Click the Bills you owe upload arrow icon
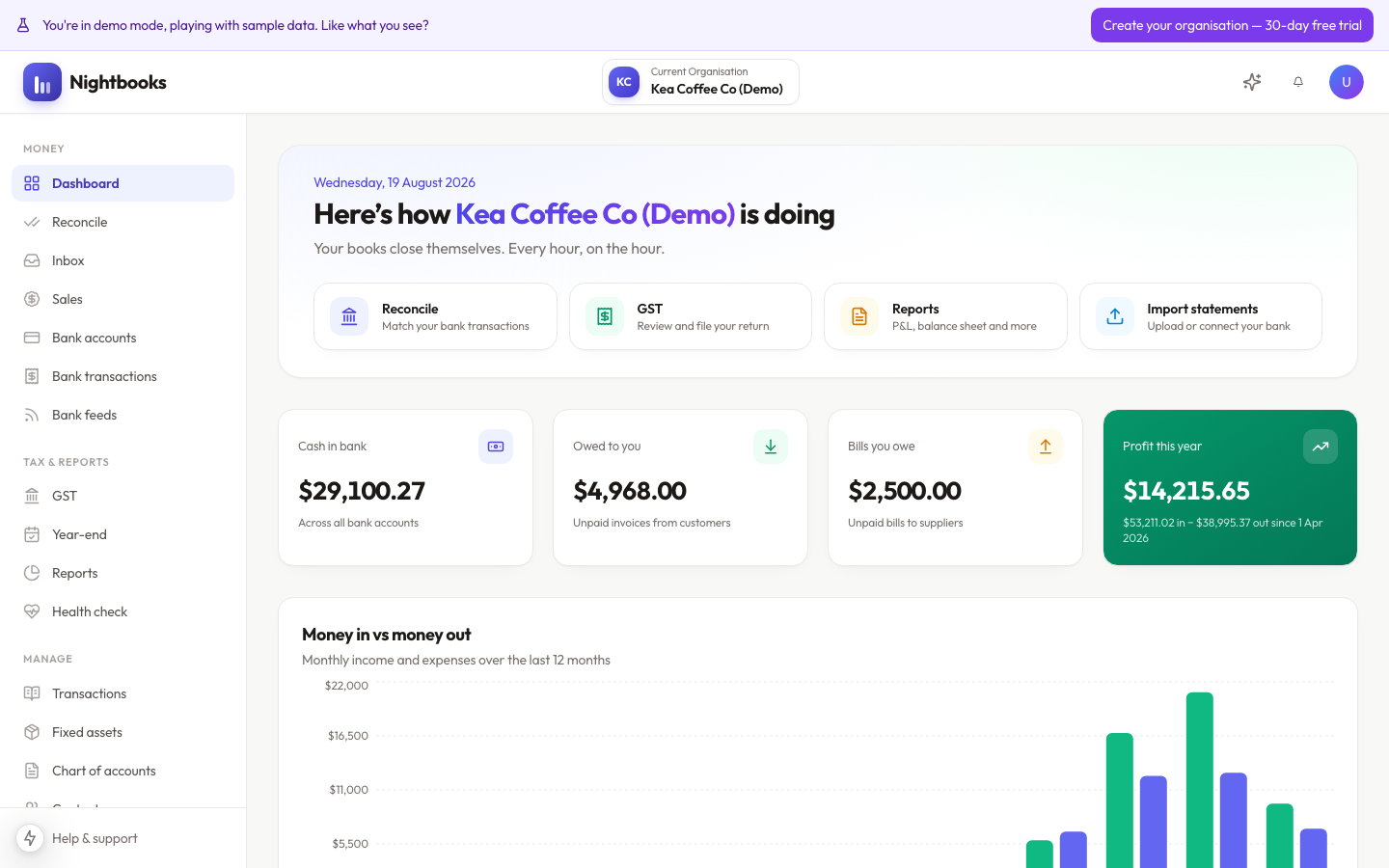 [1046, 447]
